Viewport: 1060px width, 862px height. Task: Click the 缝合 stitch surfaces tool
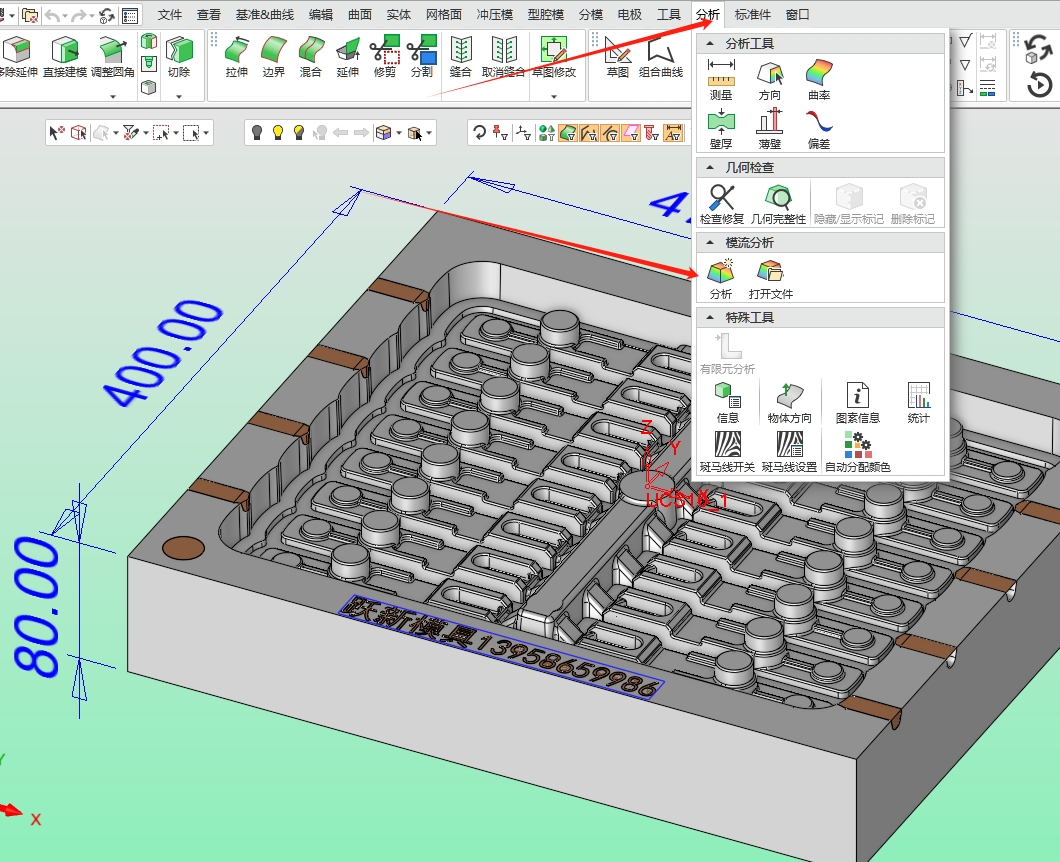pyautogui.click(x=460, y=57)
